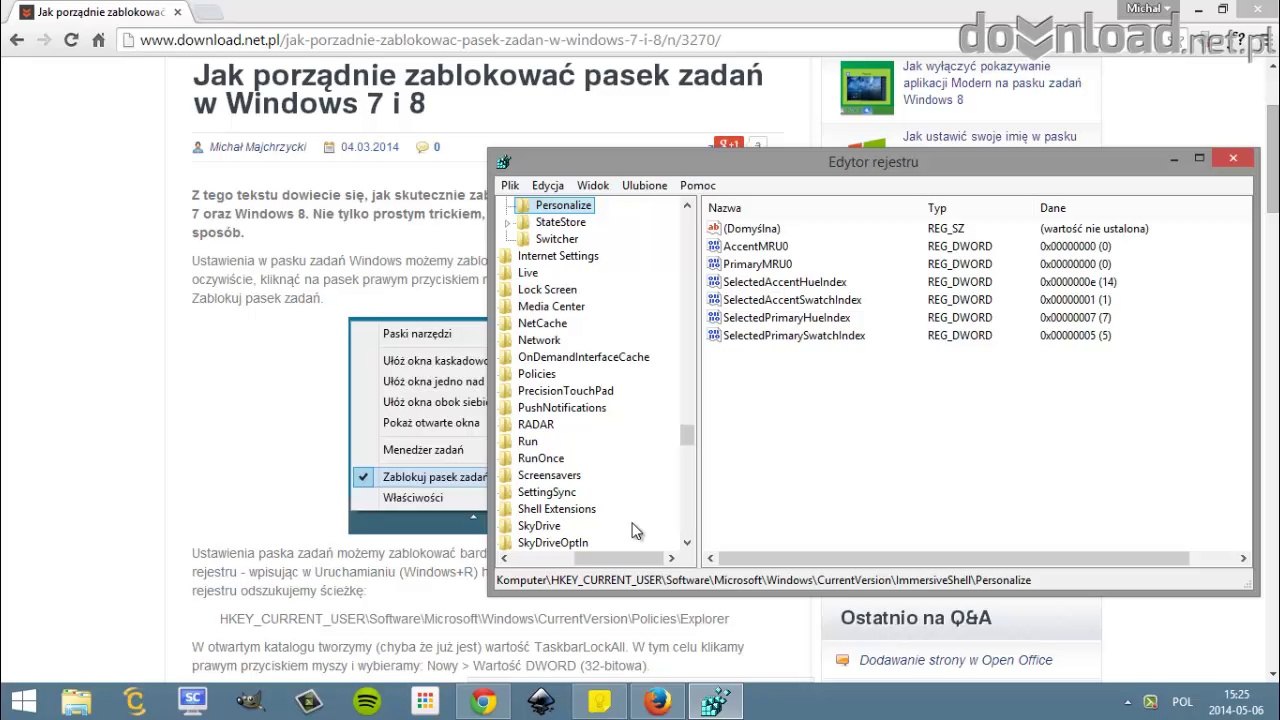Screen dimensions: 1280x720
Task: Sort values by the Nazwa column header
Action: (725, 208)
